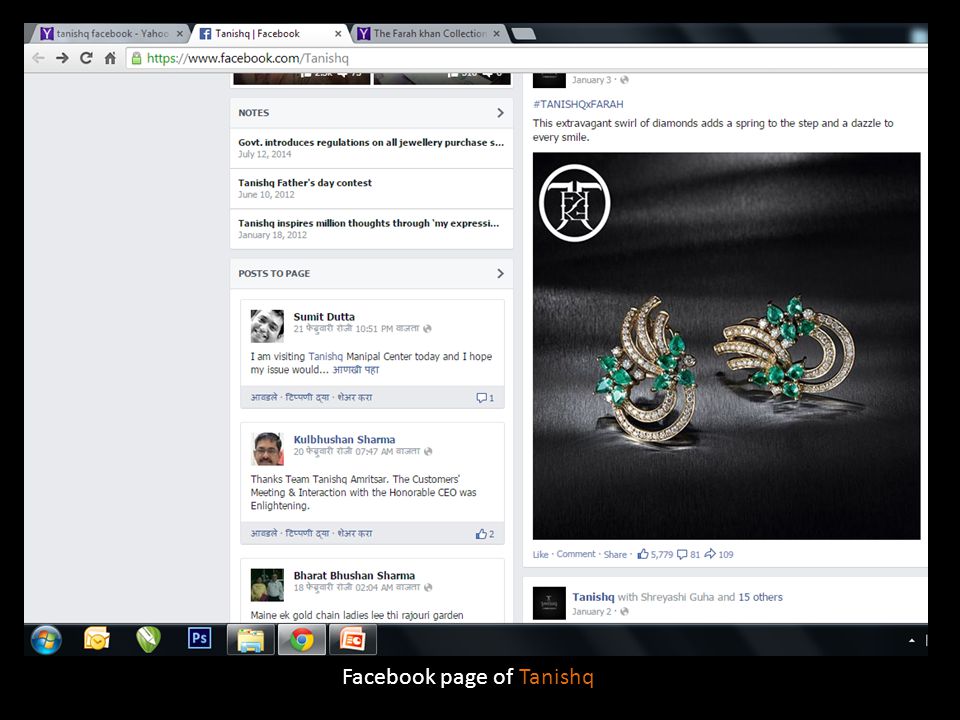Screen dimensions: 960x720
Task: Open the Windows Start orb
Action: (x=46, y=640)
